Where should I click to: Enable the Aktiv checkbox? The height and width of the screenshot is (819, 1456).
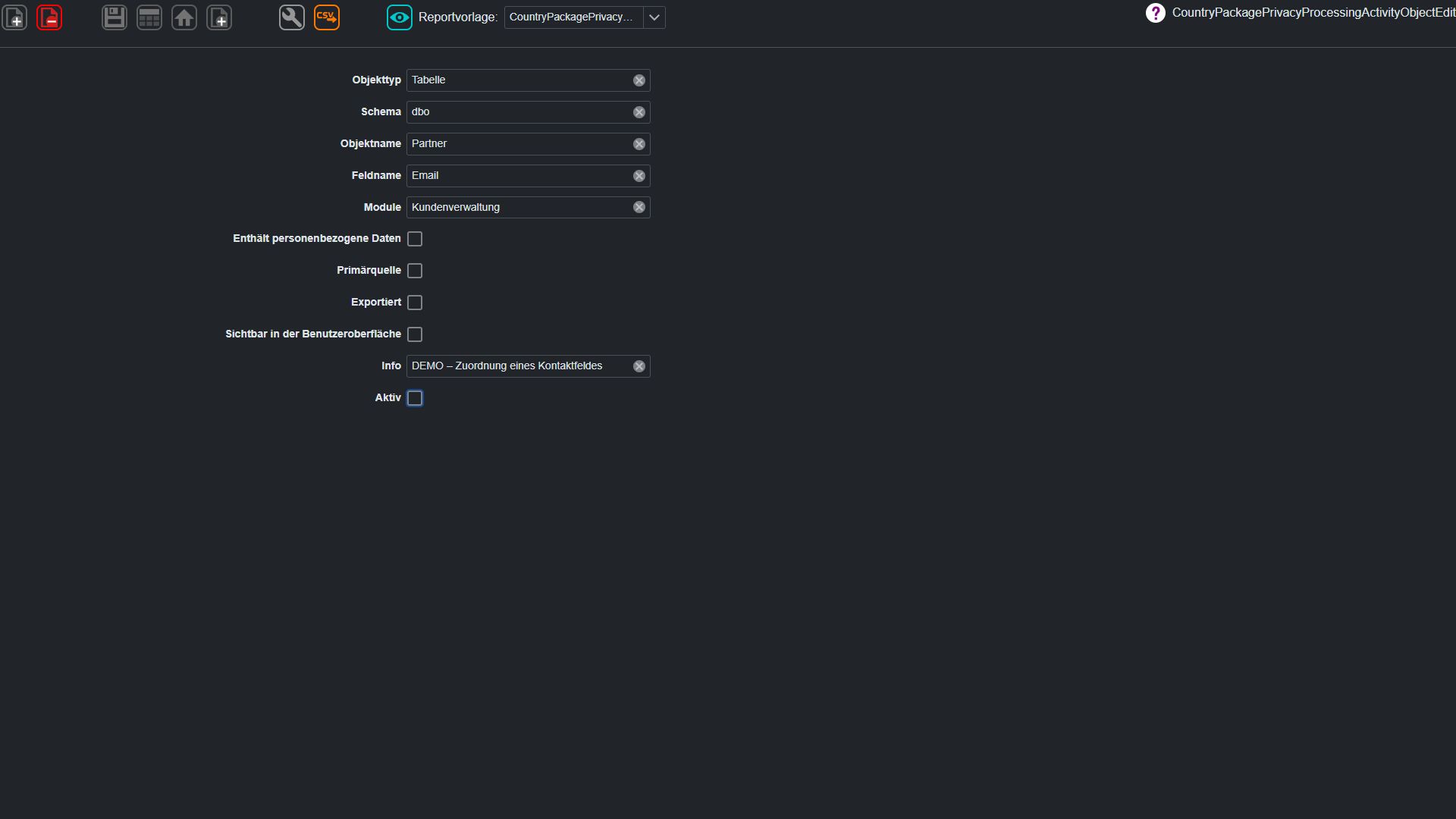coord(415,398)
